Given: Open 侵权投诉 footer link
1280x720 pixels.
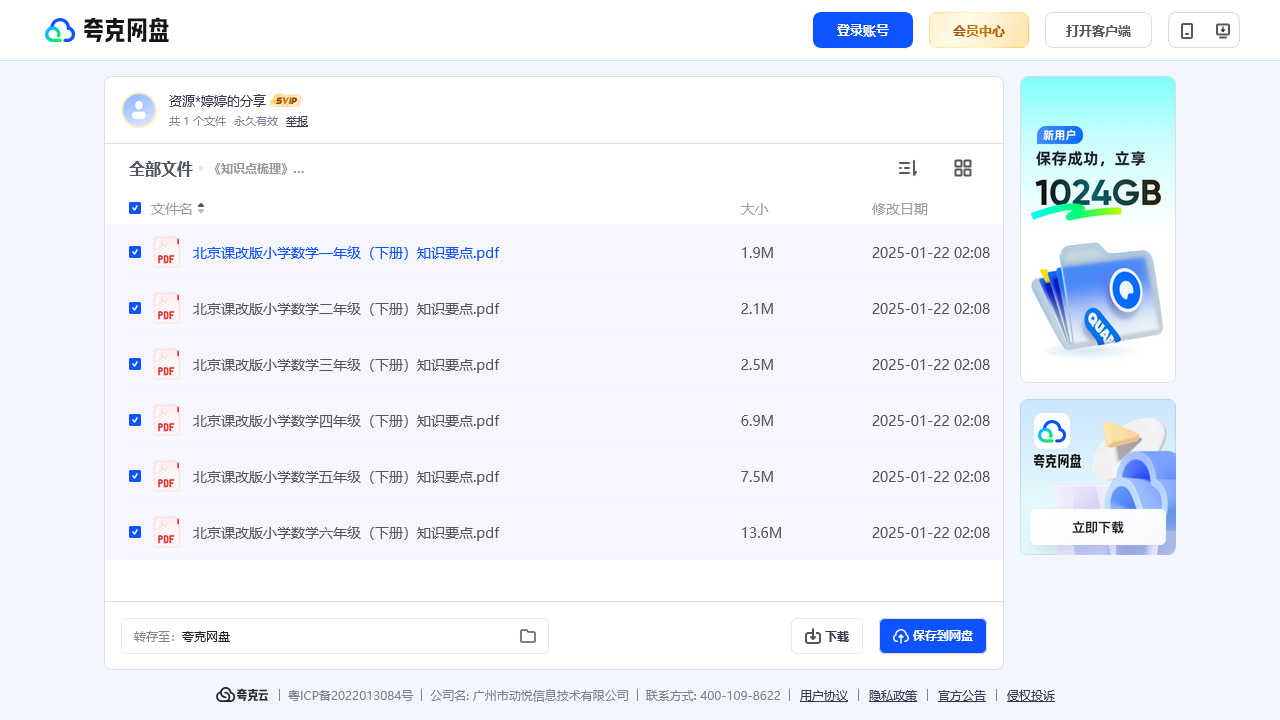Looking at the screenshot, I should pyautogui.click(x=1031, y=696).
